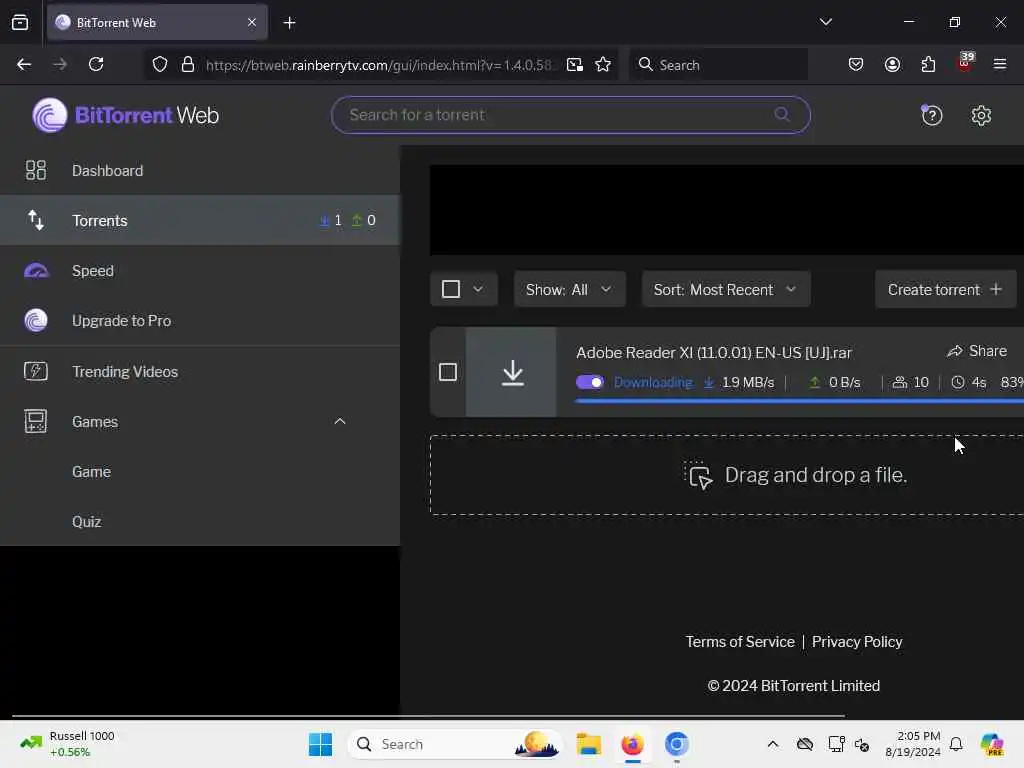Image resolution: width=1024 pixels, height=768 pixels.
Task: Focus the Firefox Search box
Action: [x=718, y=65]
